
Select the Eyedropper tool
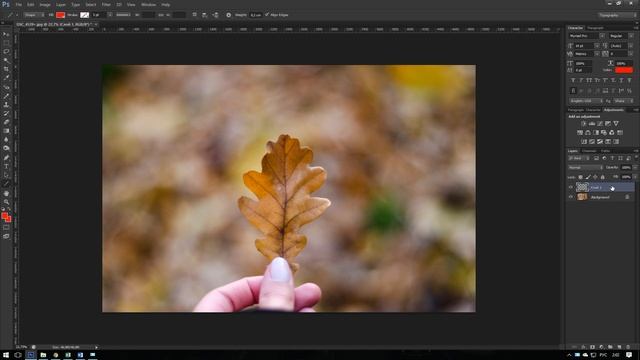pos(6,78)
